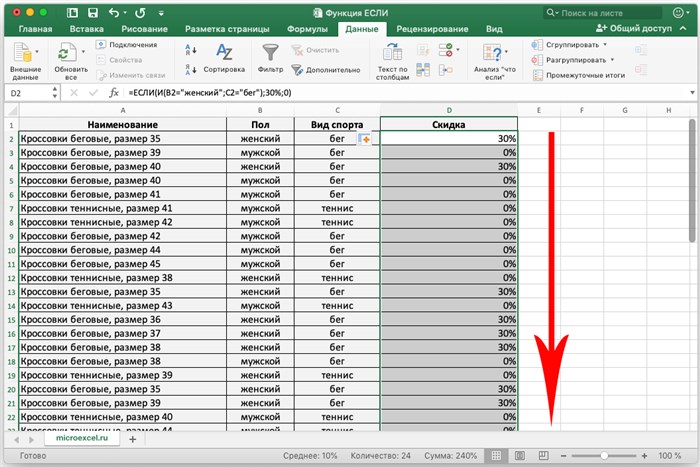
Task: Open the Рисование tab
Action: (x=144, y=29)
